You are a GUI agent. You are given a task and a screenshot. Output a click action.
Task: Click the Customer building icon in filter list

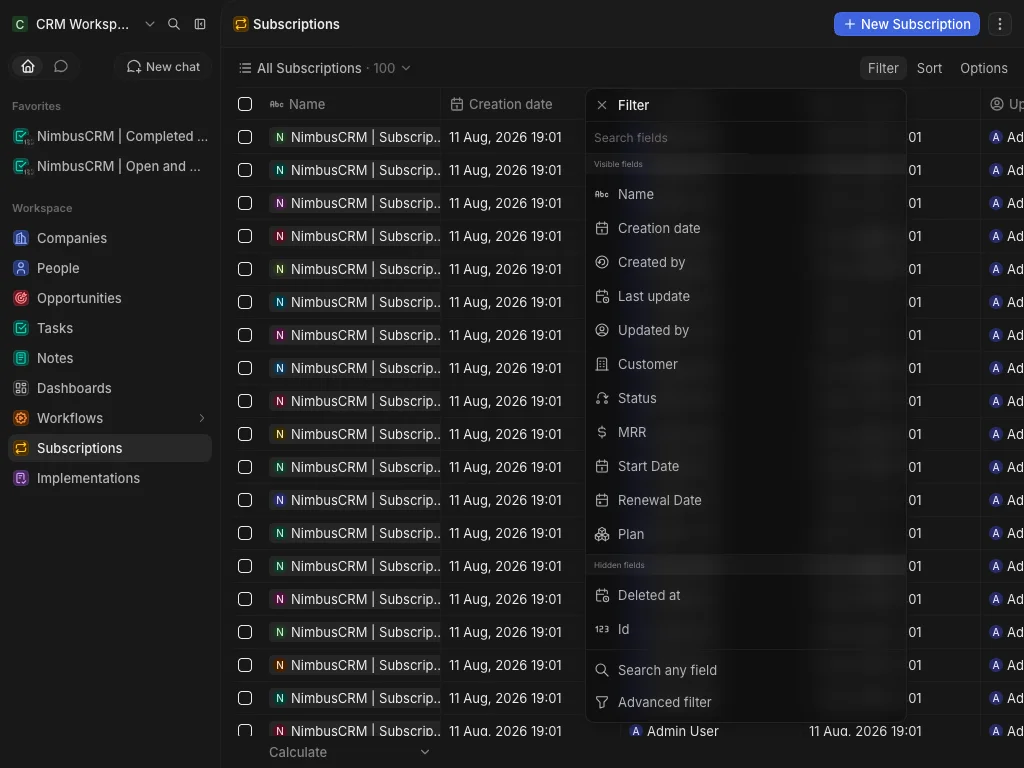coord(602,364)
